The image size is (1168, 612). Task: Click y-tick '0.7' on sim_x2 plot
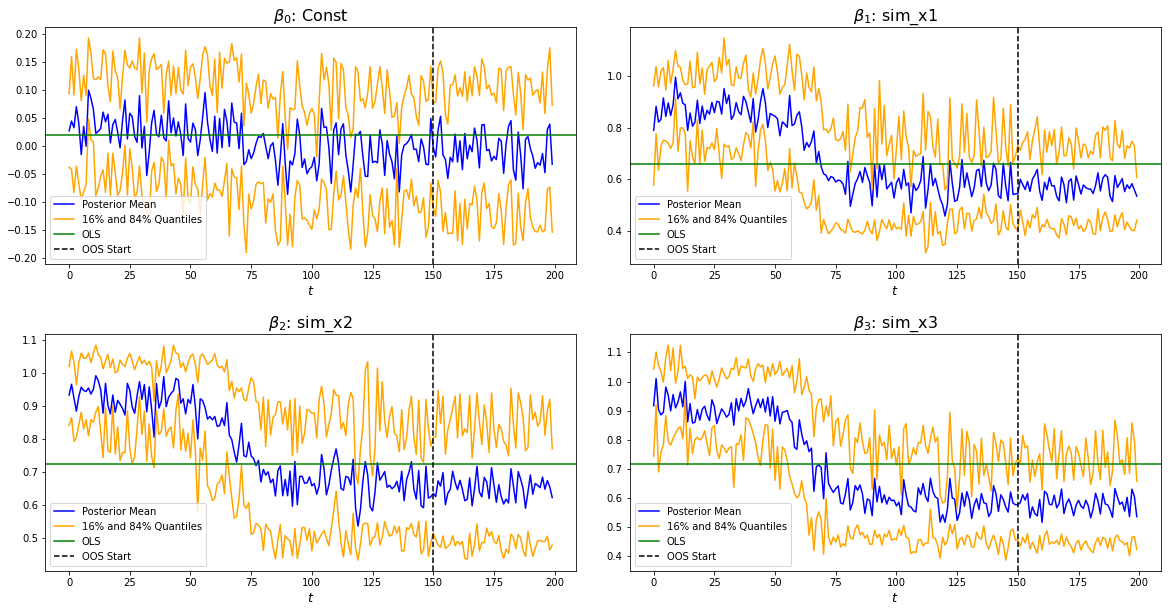pyautogui.click(x=30, y=472)
